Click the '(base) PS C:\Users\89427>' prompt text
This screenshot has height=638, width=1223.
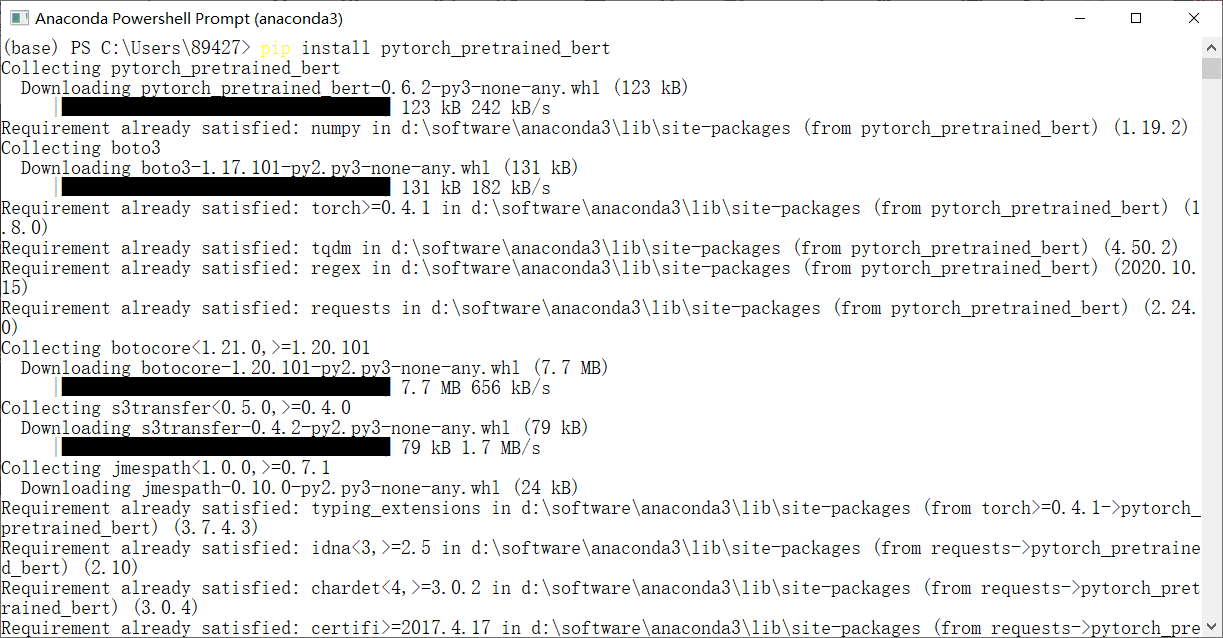click(x=126, y=48)
